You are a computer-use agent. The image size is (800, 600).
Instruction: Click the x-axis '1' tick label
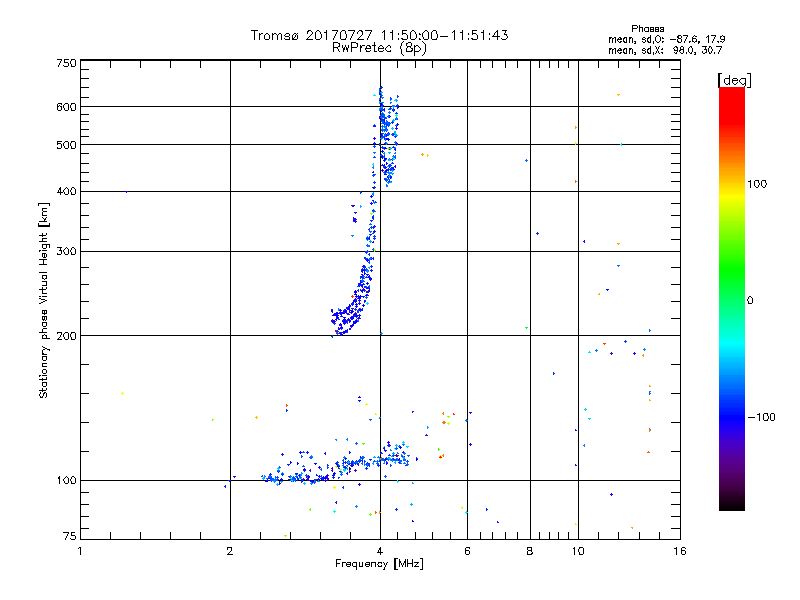tap(80, 552)
